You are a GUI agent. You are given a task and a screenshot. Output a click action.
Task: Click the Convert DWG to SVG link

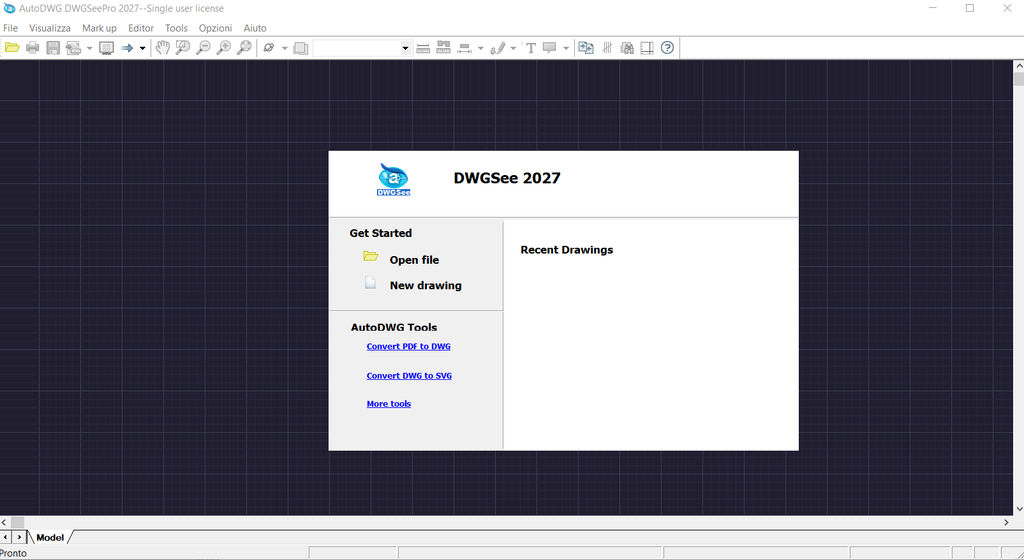click(409, 376)
